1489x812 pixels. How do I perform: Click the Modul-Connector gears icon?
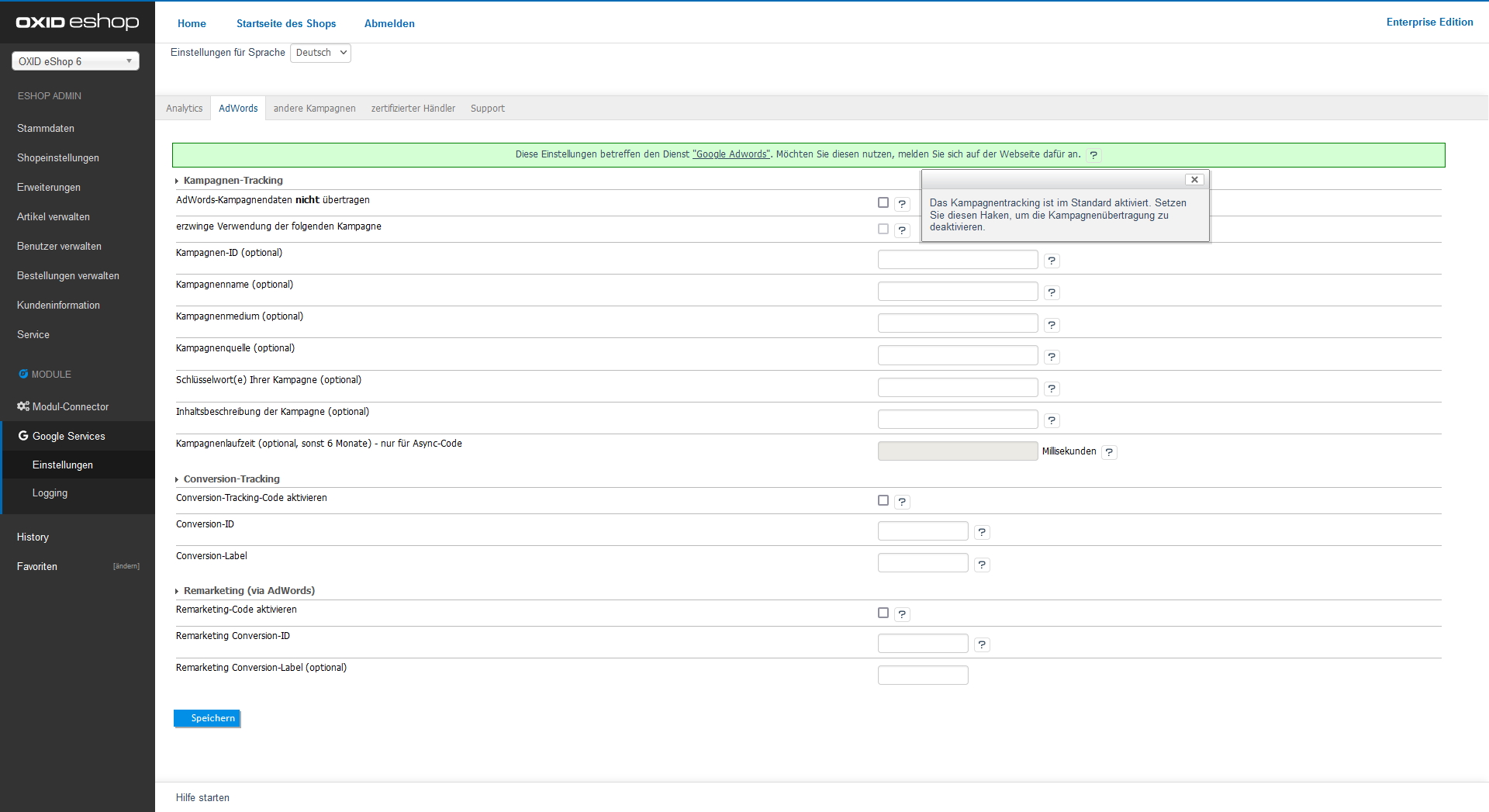23,406
